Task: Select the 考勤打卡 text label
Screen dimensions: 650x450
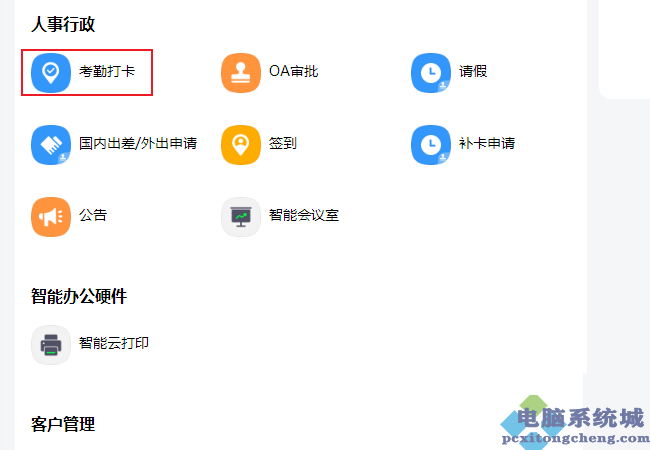Action: (x=107, y=71)
